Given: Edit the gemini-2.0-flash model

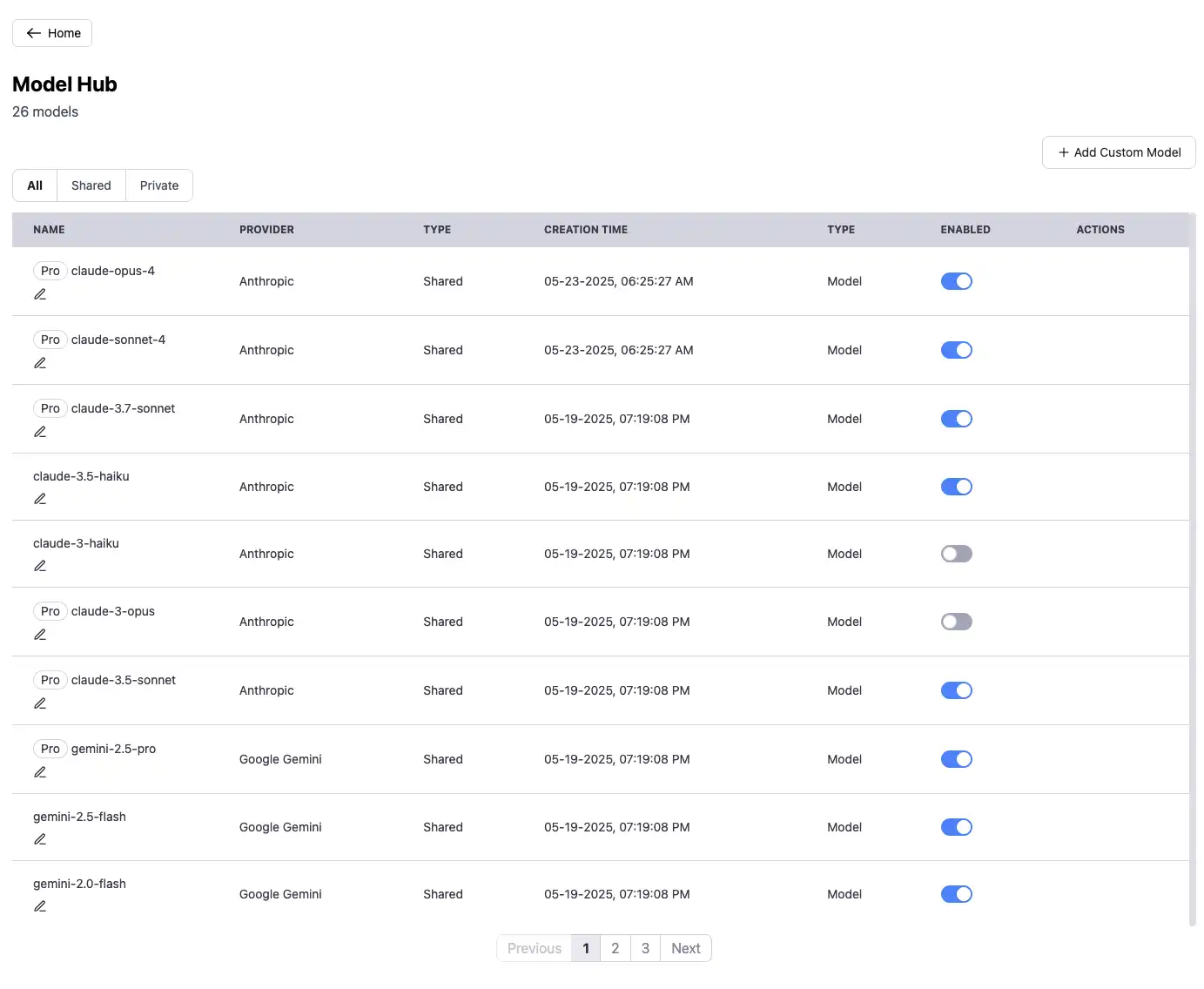Looking at the screenshot, I should click(x=40, y=906).
